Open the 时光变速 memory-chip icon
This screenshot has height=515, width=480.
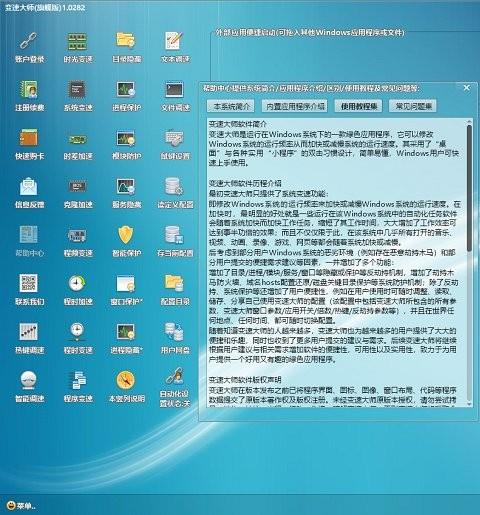coord(78,41)
